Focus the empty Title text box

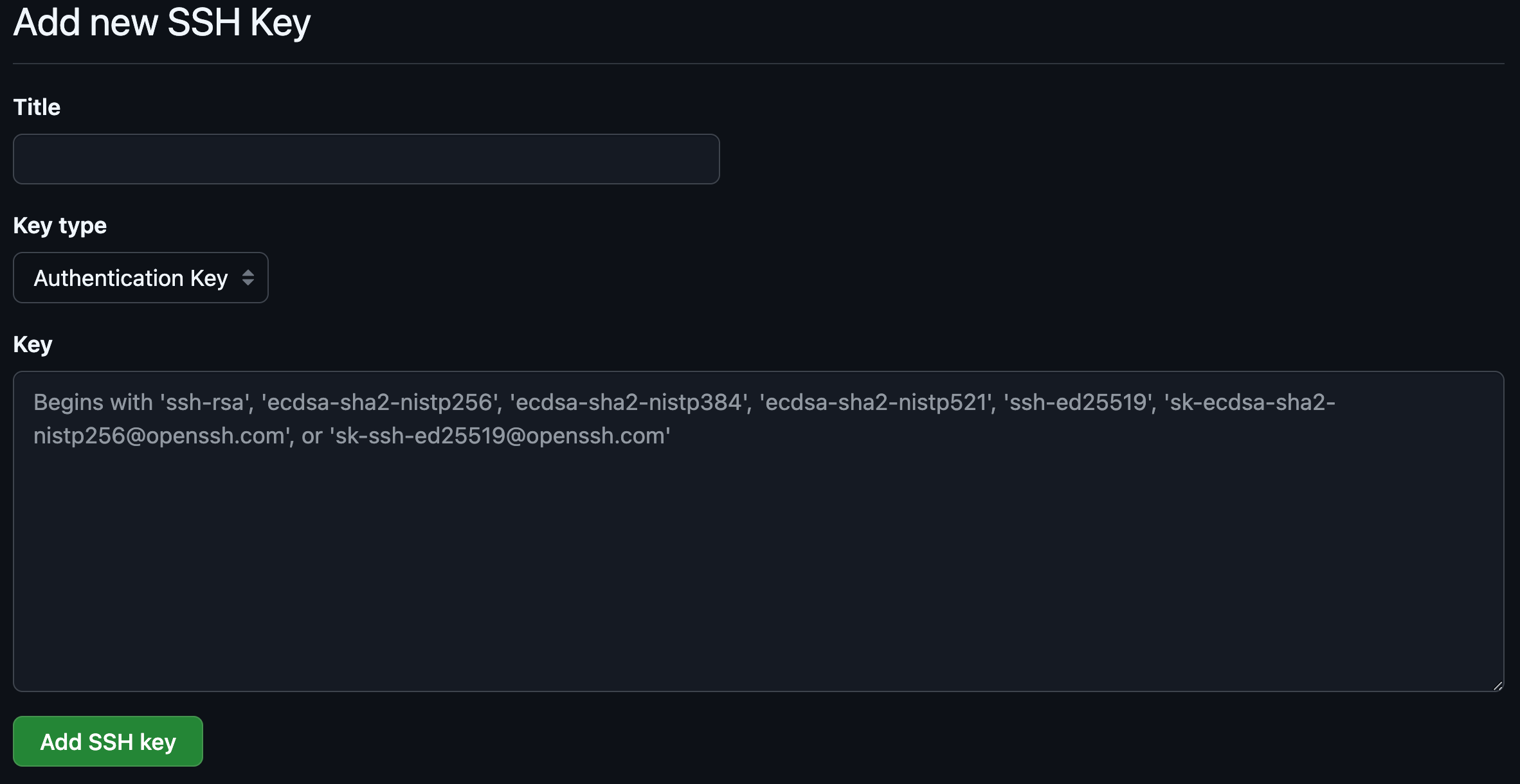365,159
